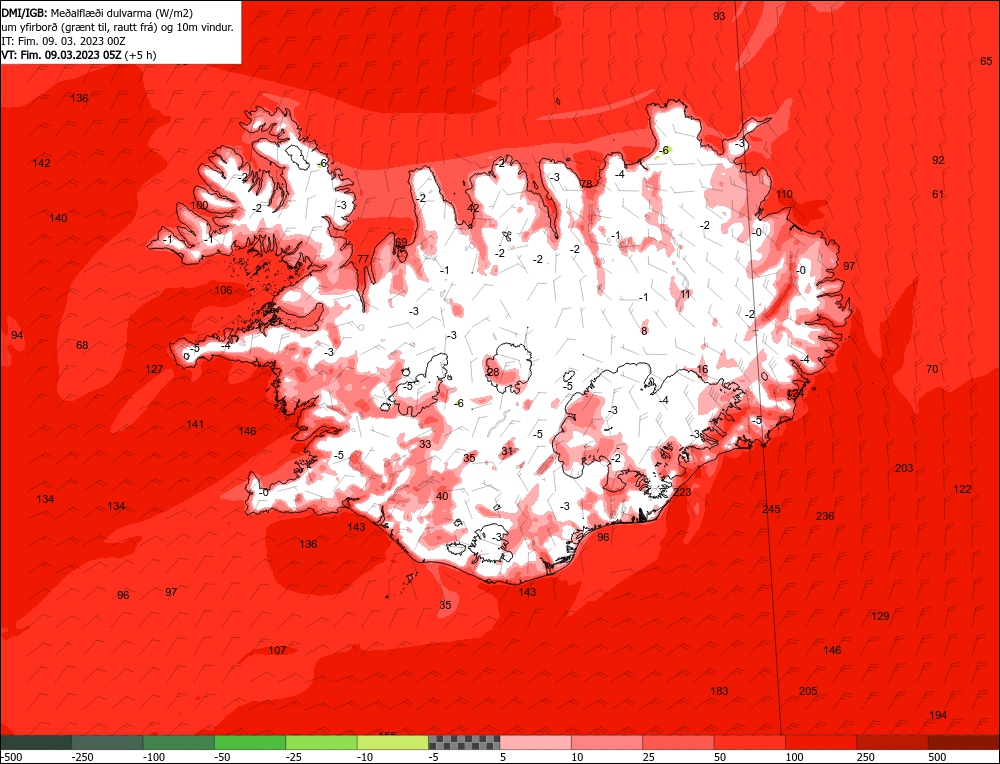Click the inland value 11 in the northeast
Screen dimensions: 1000x764
[x=686, y=294]
